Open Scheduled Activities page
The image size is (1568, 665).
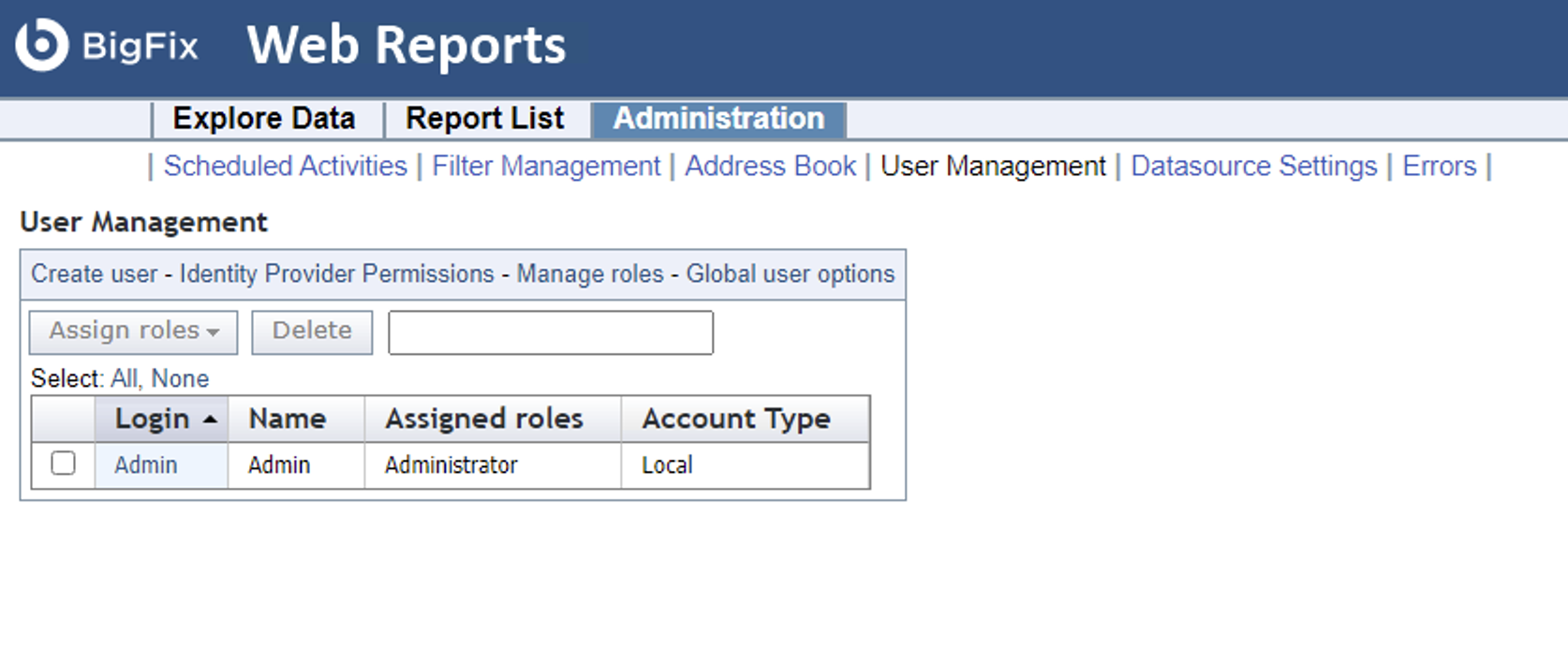pos(285,166)
